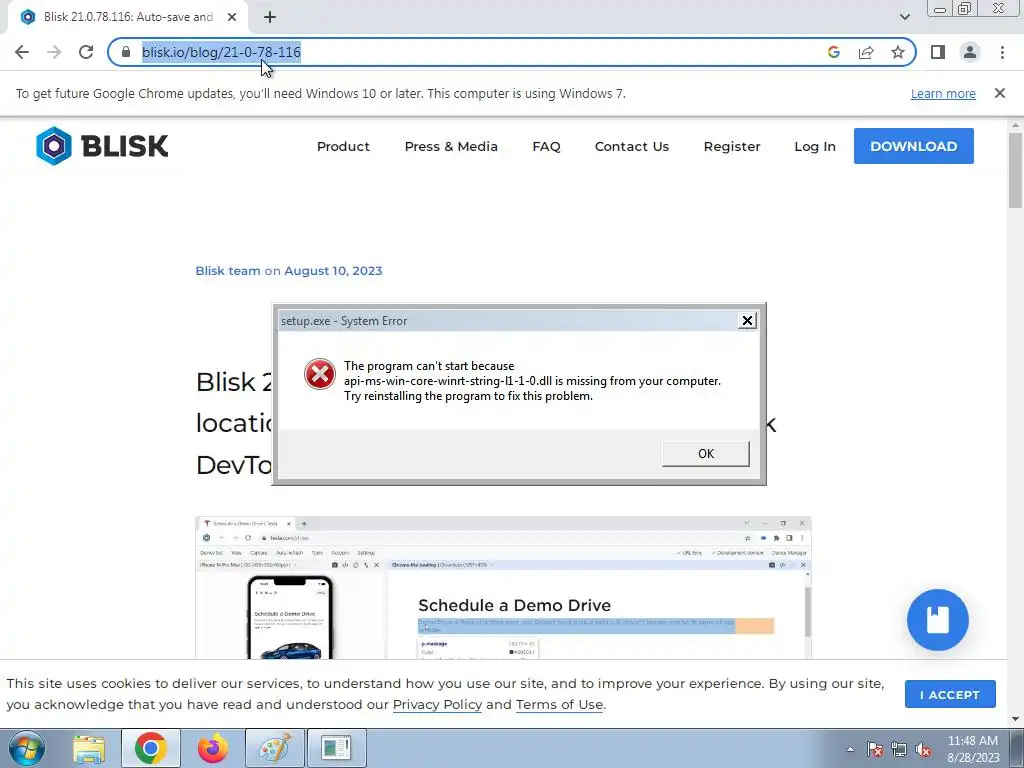Screen dimensions: 1024x768
Task: Click the blue DOWNLOAD button
Action: (914, 146)
